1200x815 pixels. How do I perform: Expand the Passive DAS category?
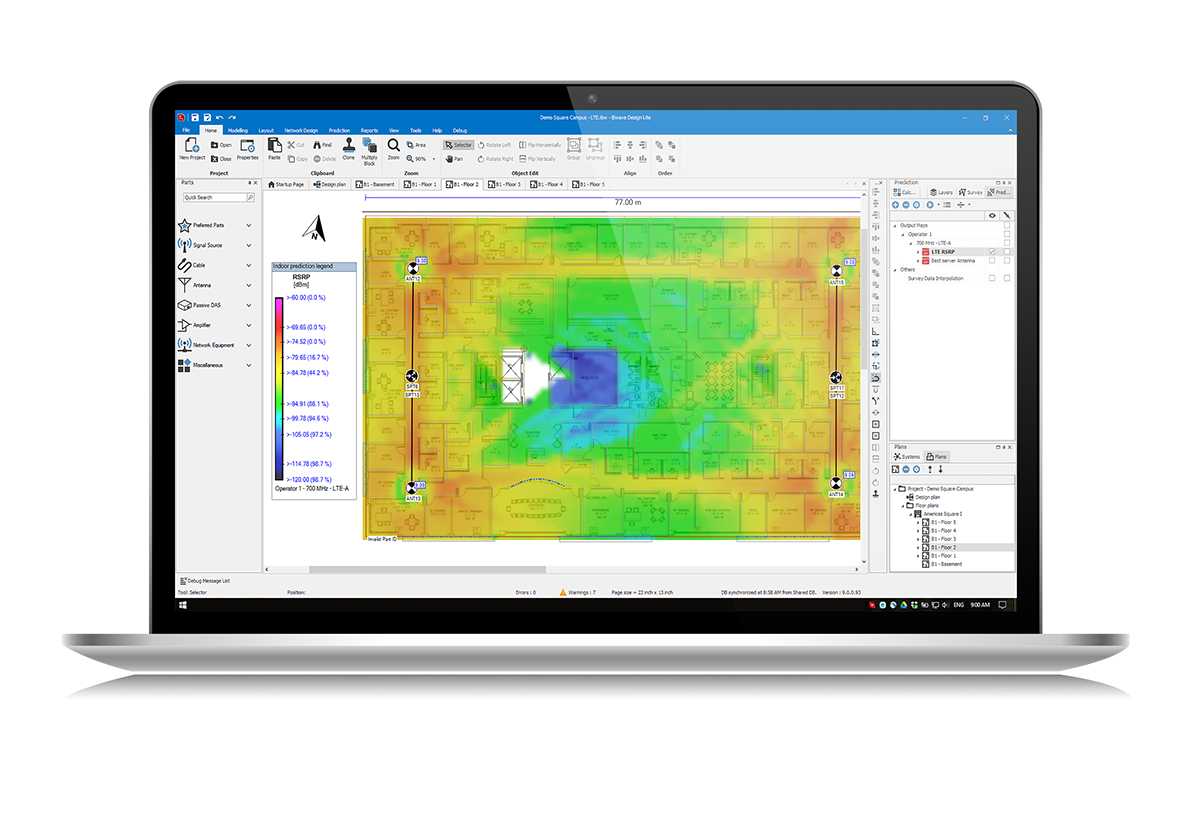tap(248, 305)
